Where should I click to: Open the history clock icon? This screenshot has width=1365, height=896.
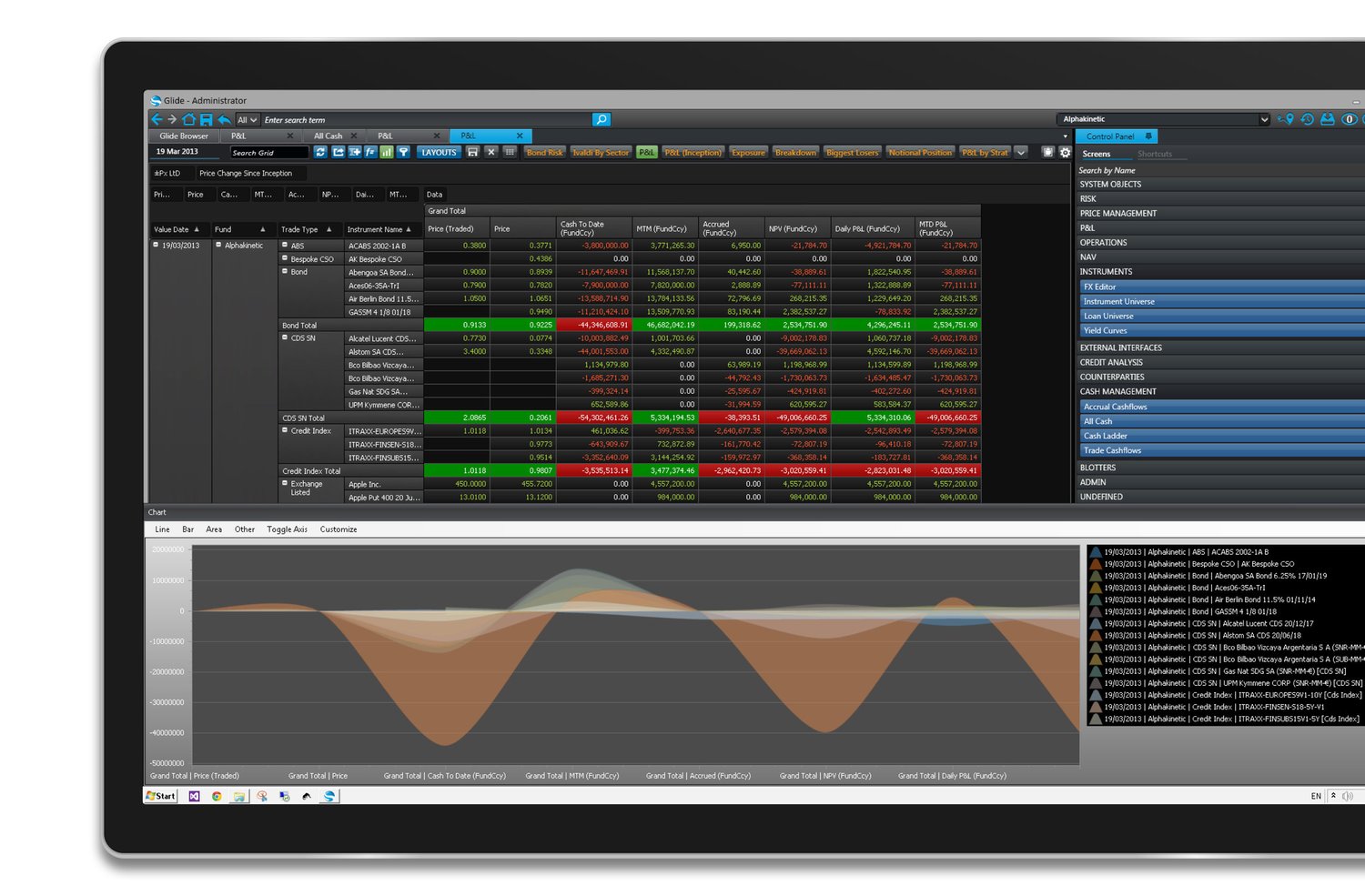[1308, 119]
